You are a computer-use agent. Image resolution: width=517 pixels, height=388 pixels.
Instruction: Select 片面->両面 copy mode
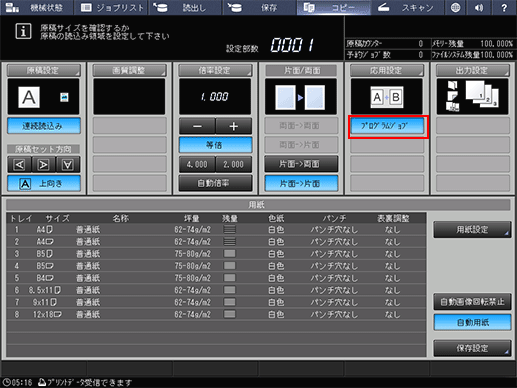click(301, 164)
